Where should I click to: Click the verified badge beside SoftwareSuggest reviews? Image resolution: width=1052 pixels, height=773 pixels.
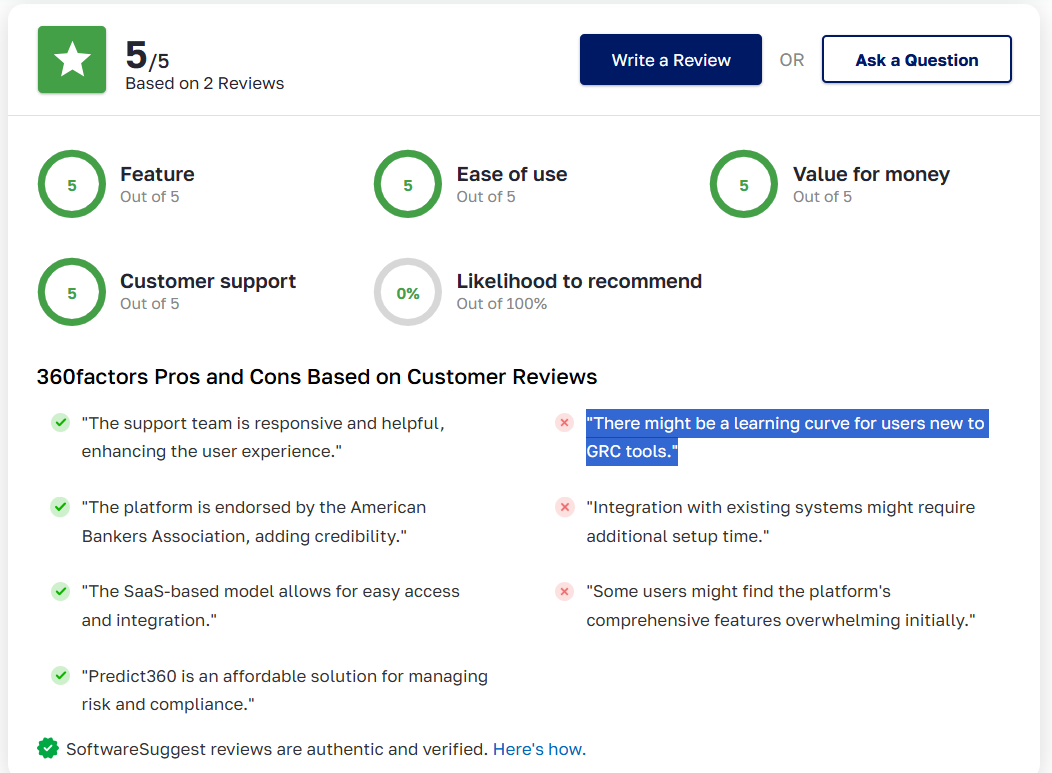click(48, 748)
